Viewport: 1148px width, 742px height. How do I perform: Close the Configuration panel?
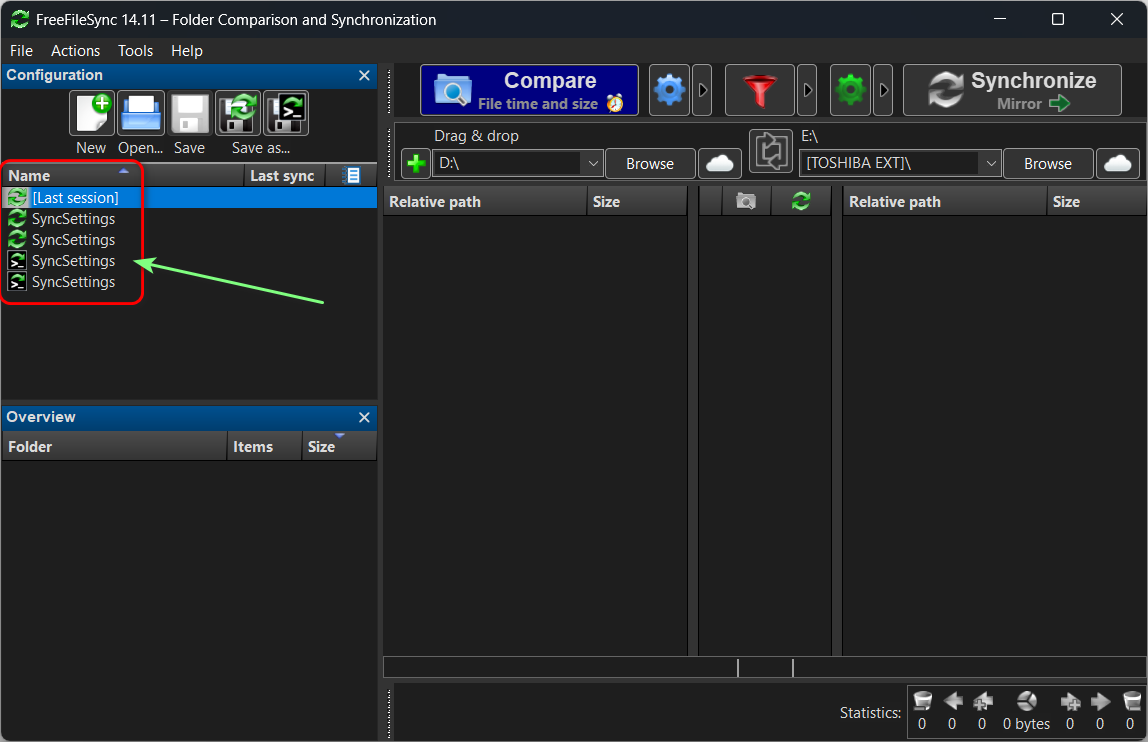(x=364, y=75)
